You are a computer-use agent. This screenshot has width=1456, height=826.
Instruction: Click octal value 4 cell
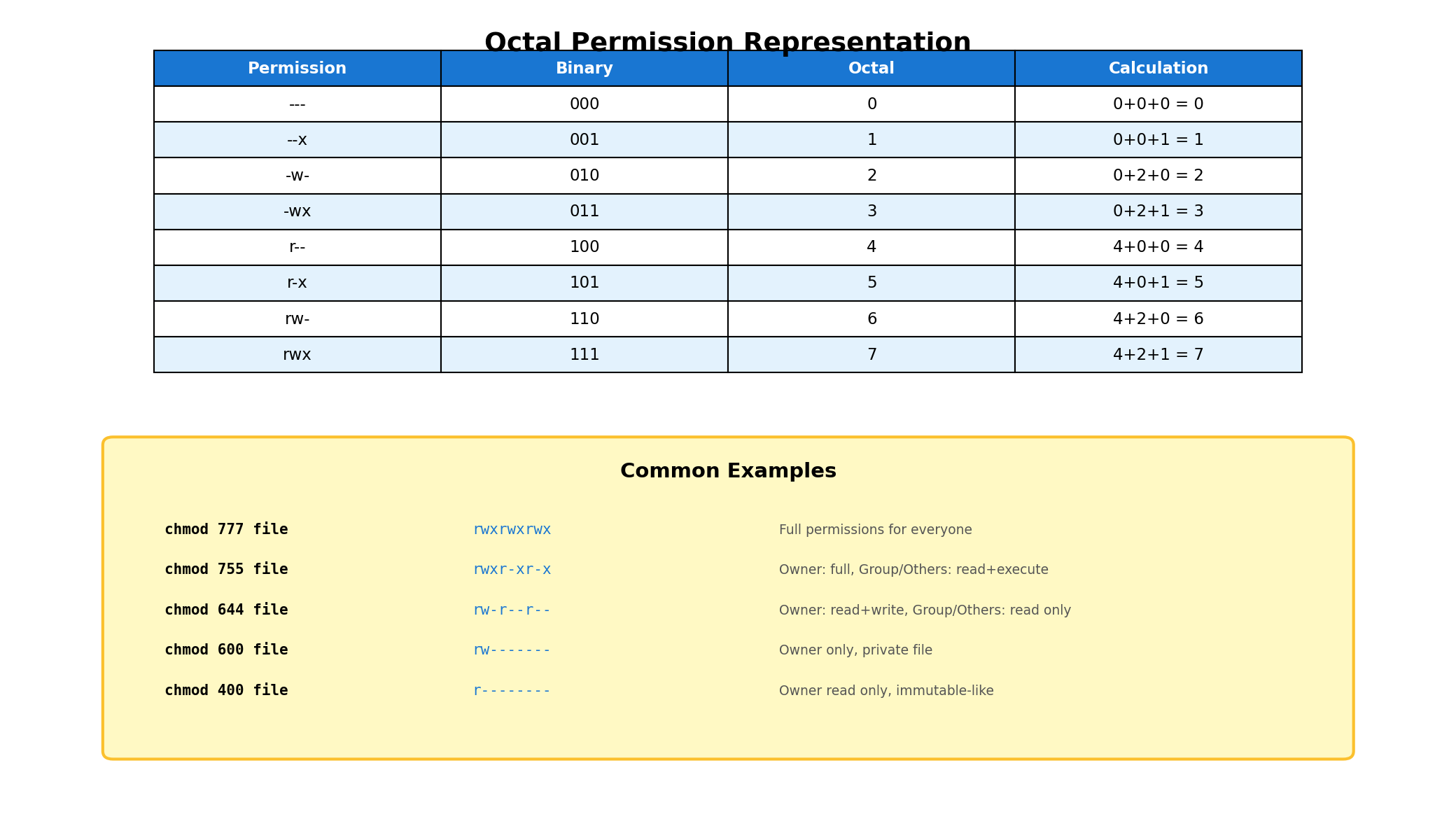tap(871, 247)
